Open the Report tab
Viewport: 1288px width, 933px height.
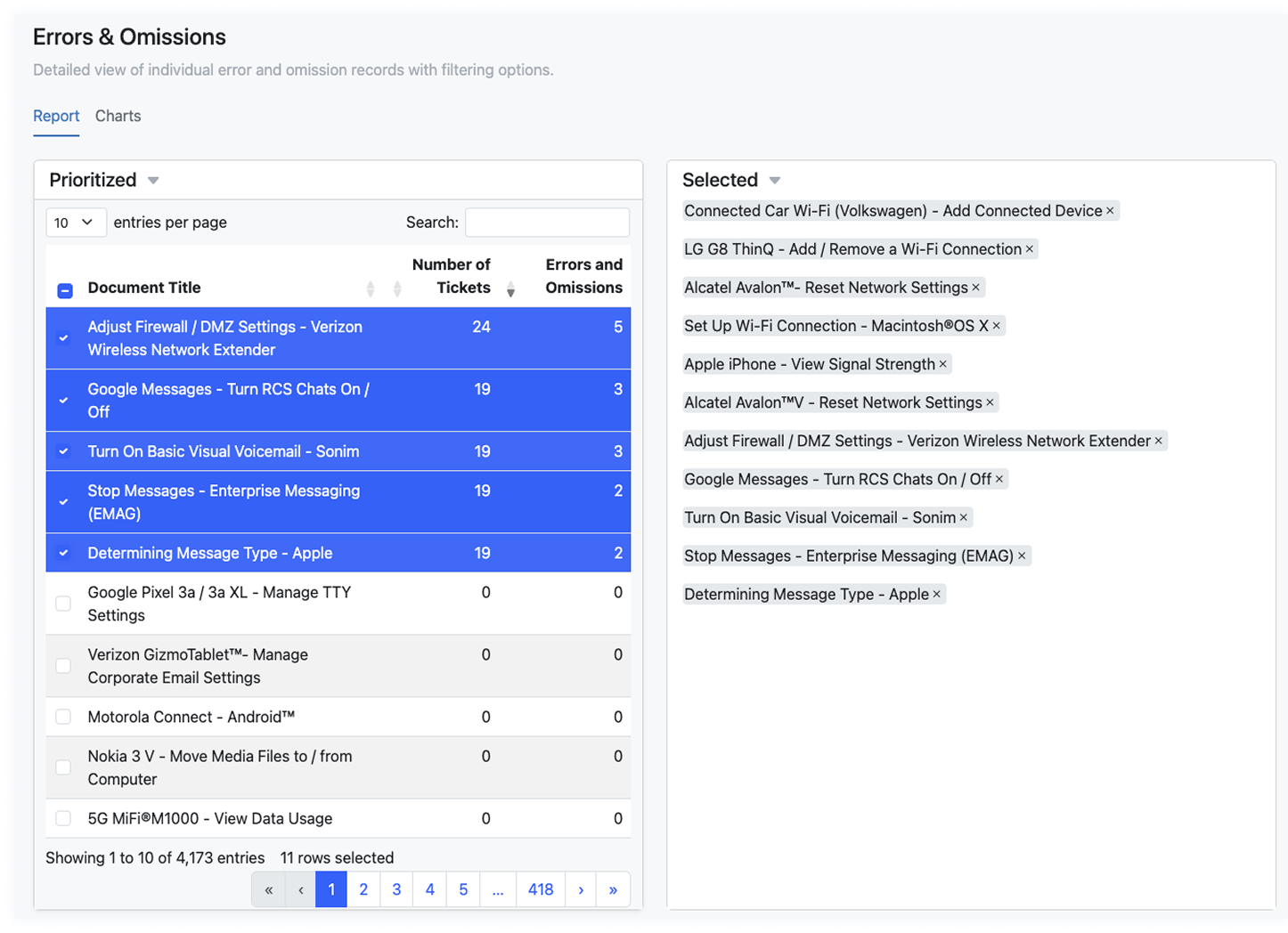click(x=56, y=117)
